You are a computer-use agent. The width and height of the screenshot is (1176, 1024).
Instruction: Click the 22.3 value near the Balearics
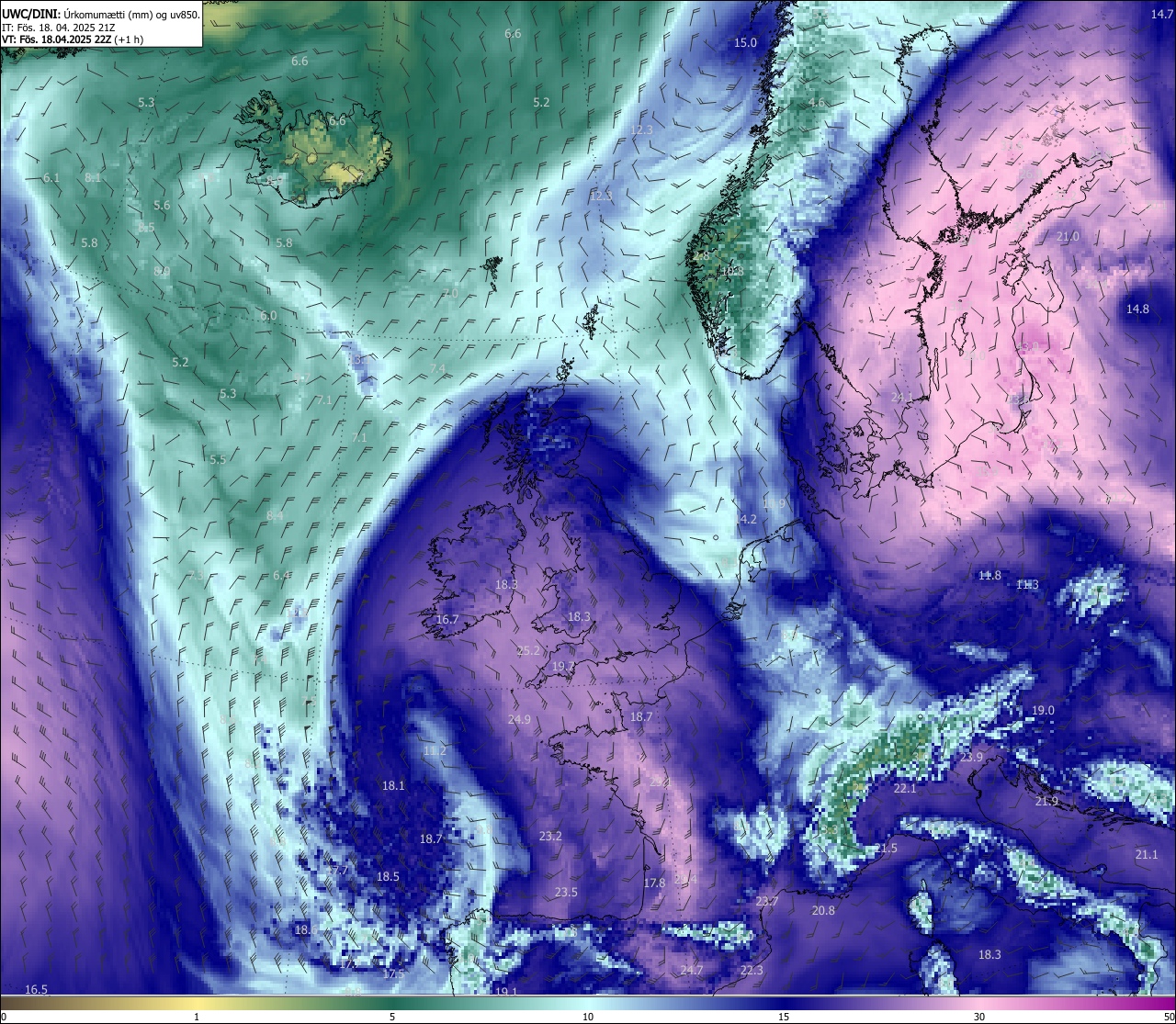[752, 971]
